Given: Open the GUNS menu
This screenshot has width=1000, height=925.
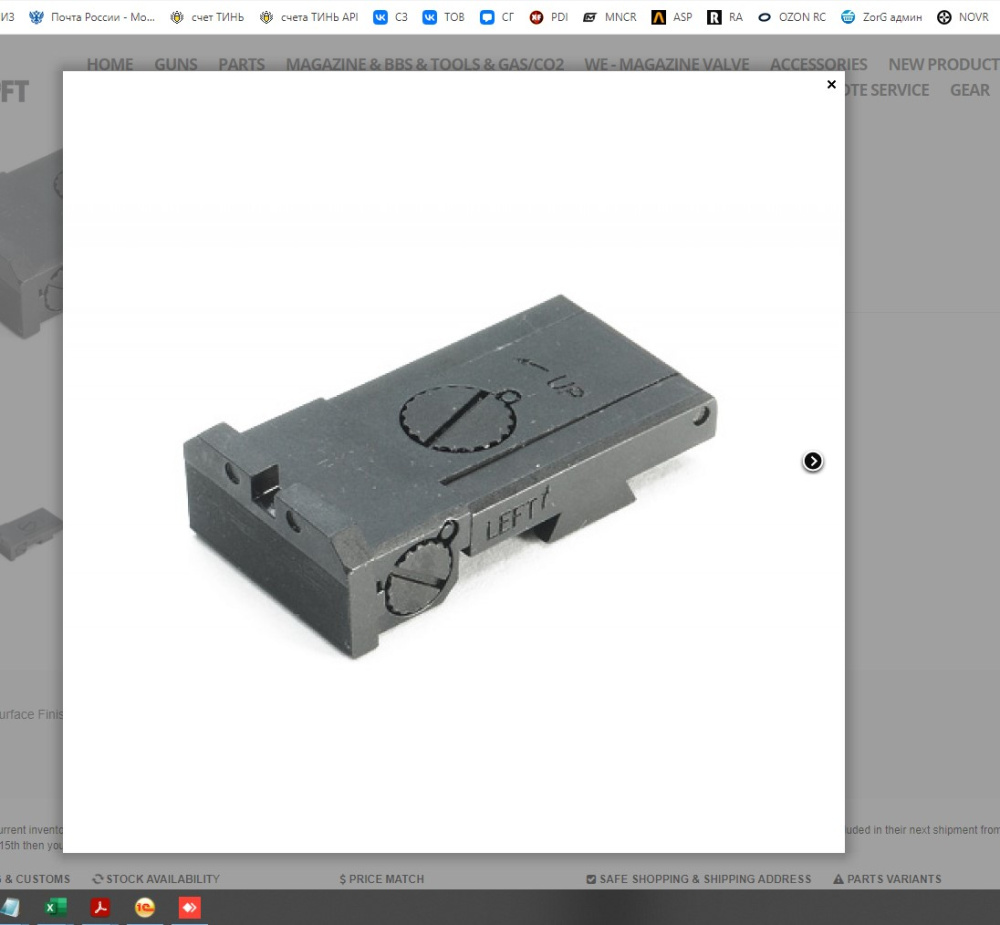Looking at the screenshot, I should pyautogui.click(x=175, y=64).
